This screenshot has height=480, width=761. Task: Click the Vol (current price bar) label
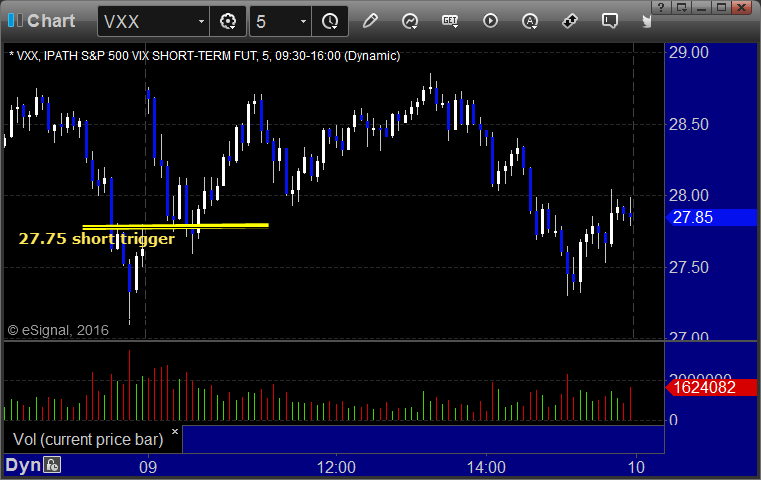tap(88, 439)
